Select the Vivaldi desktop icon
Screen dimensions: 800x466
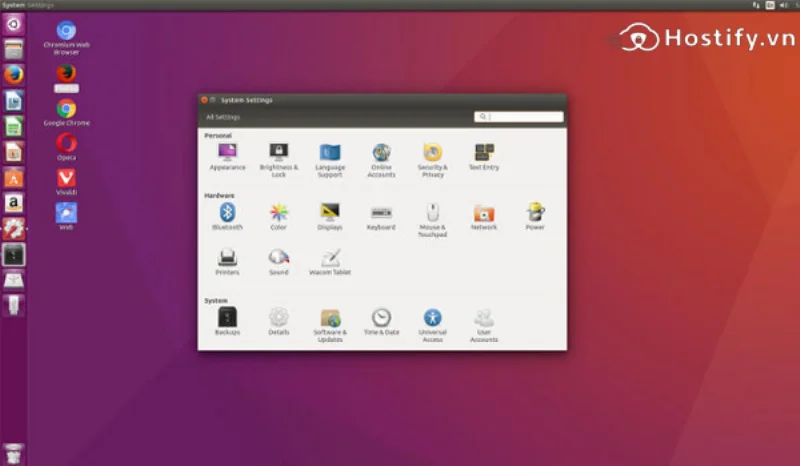pyautogui.click(x=66, y=182)
